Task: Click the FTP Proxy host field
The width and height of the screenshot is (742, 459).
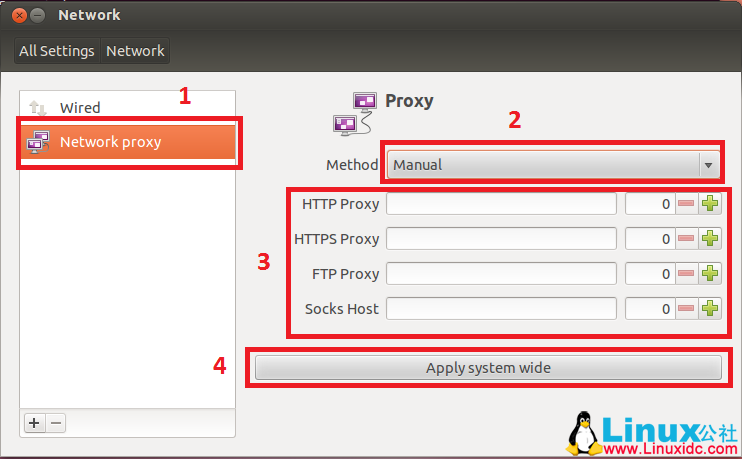Action: (501, 274)
